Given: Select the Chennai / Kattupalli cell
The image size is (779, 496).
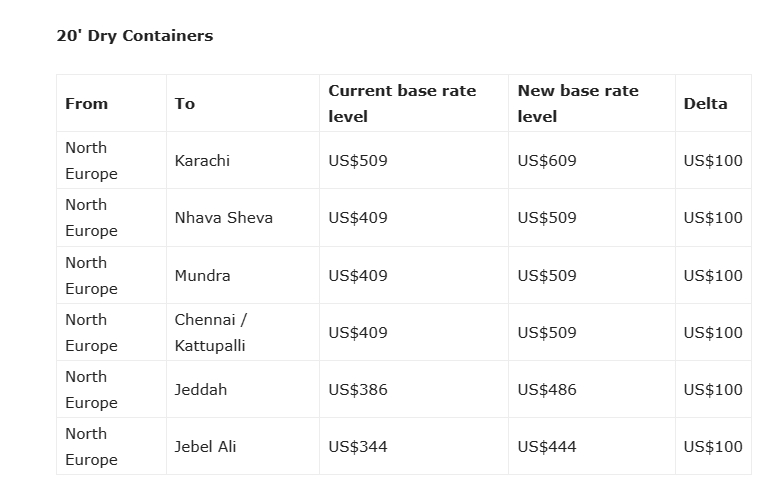Looking at the screenshot, I should tap(210, 333).
